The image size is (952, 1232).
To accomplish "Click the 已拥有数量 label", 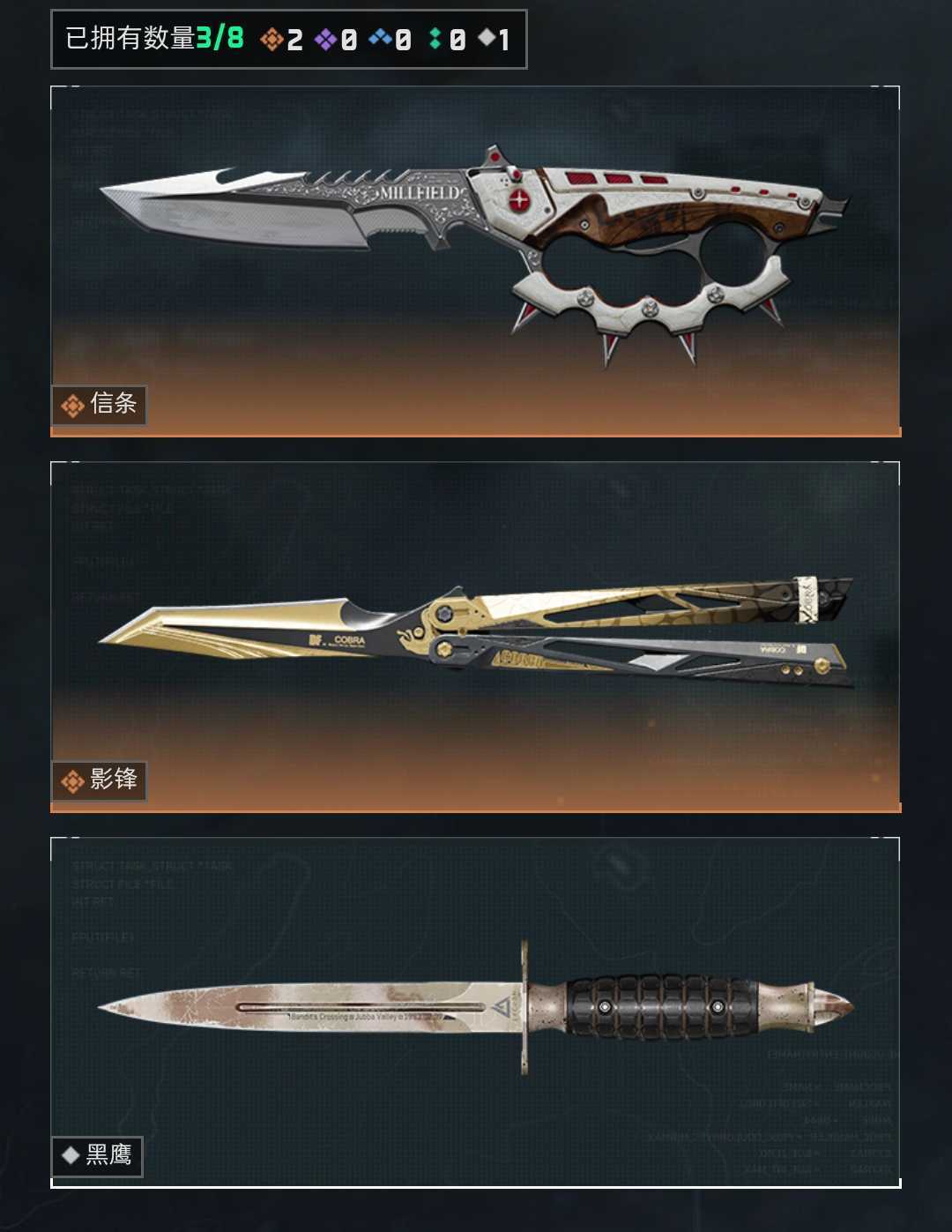I will pyautogui.click(x=130, y=38).
